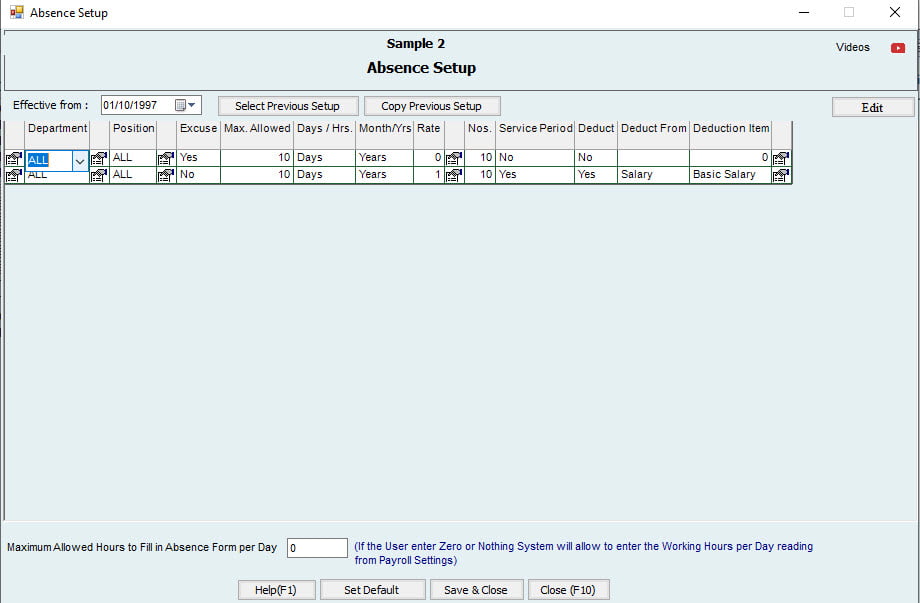This screenshot has height=603, width=920.
Task: Click the Select Previous Setup button
Action: click(287, 106)
